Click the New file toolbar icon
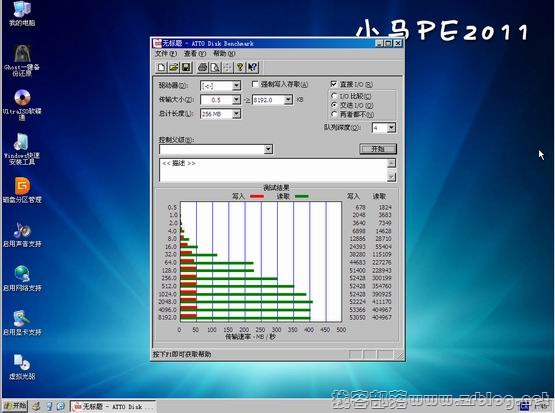The height and width of the screenshot is (413, 555). [161, 67]
